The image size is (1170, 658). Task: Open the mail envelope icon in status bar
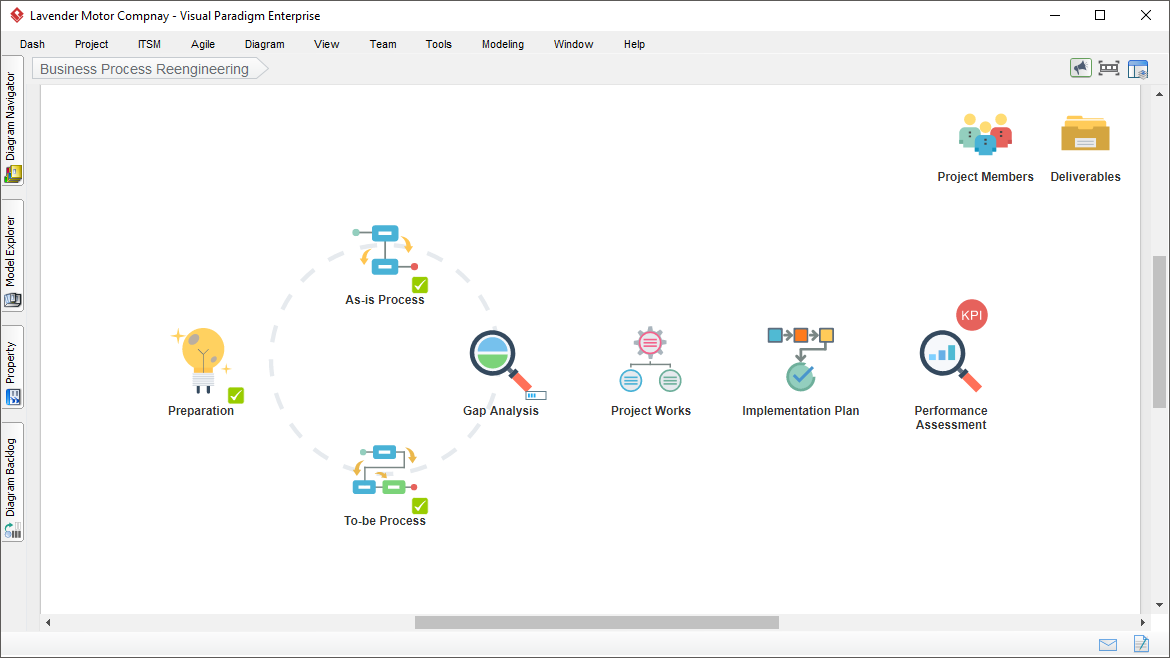[x=1107, y=645]
